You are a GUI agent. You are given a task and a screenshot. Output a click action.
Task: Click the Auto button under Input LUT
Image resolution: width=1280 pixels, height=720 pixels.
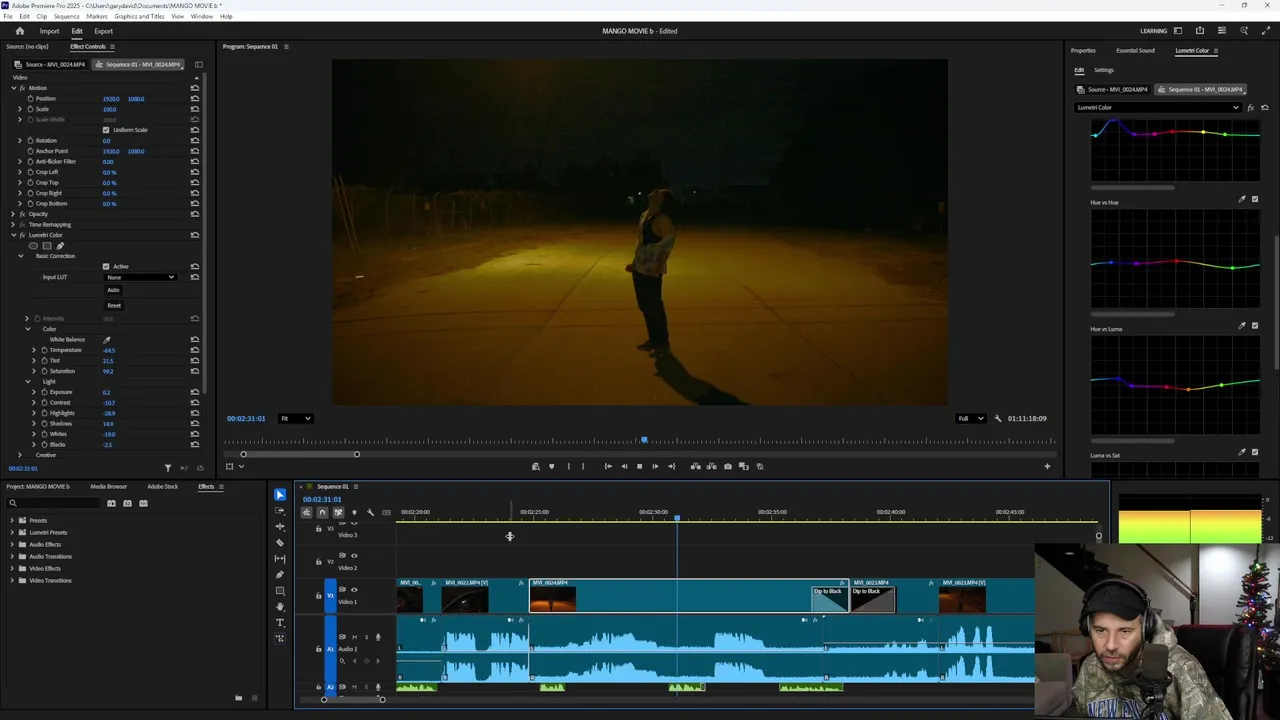click(x=113, y=290)
